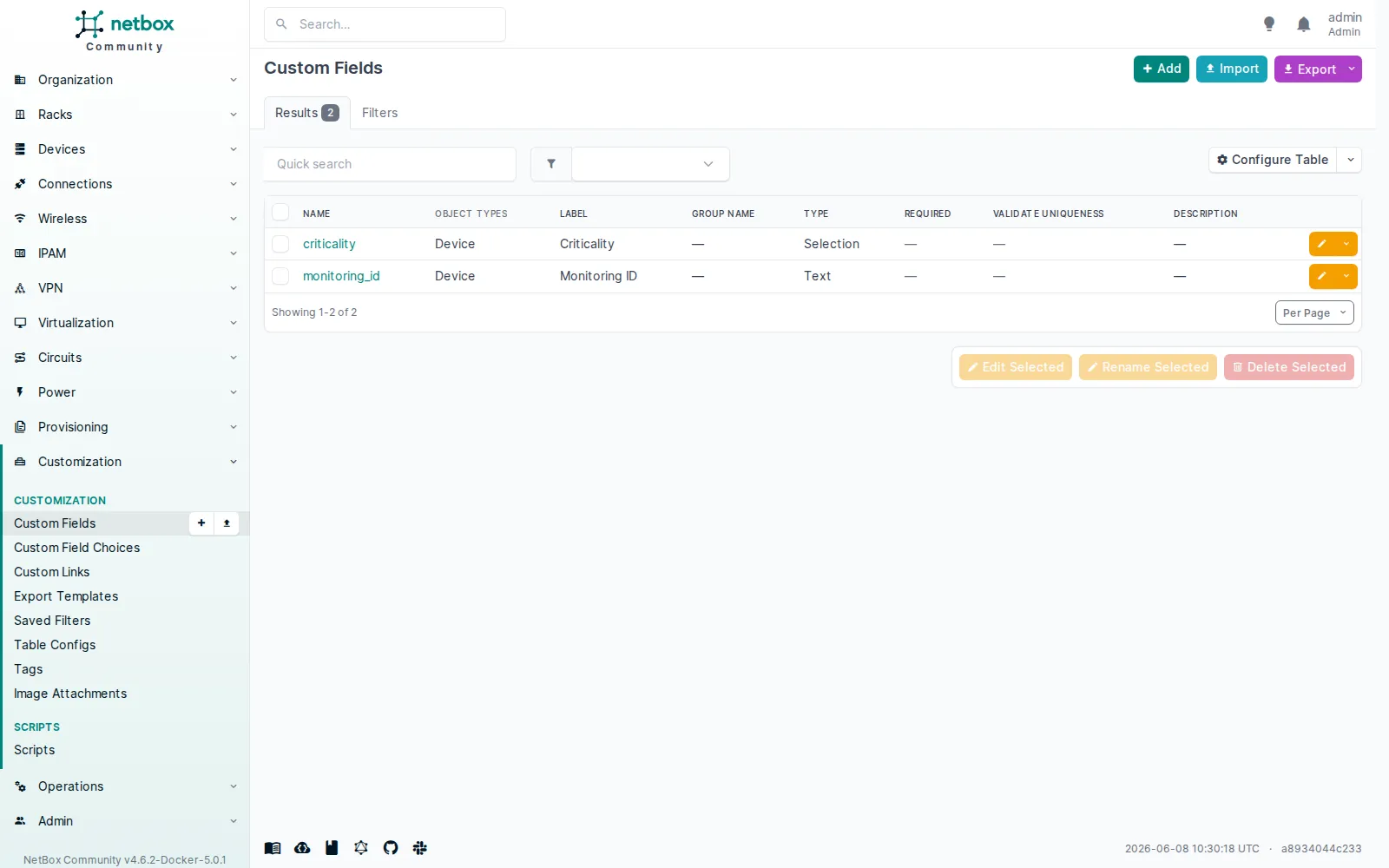Click the VPN icon in sidebar
This screenshot has width=1389, height=868.
[x=20, y=288]
